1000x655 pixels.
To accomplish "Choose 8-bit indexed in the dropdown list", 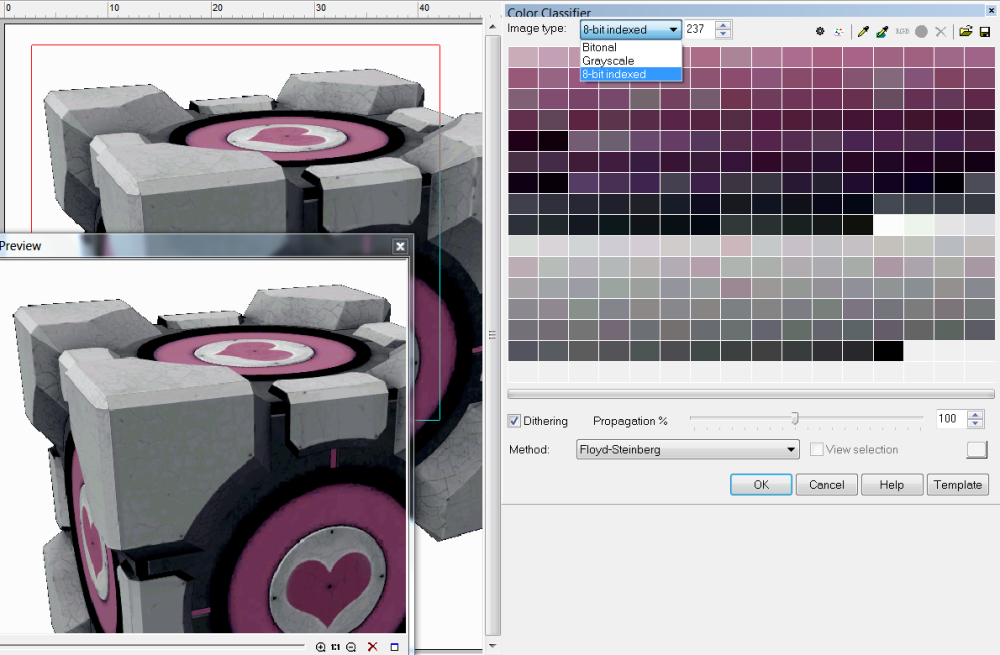I will [631, 74].
